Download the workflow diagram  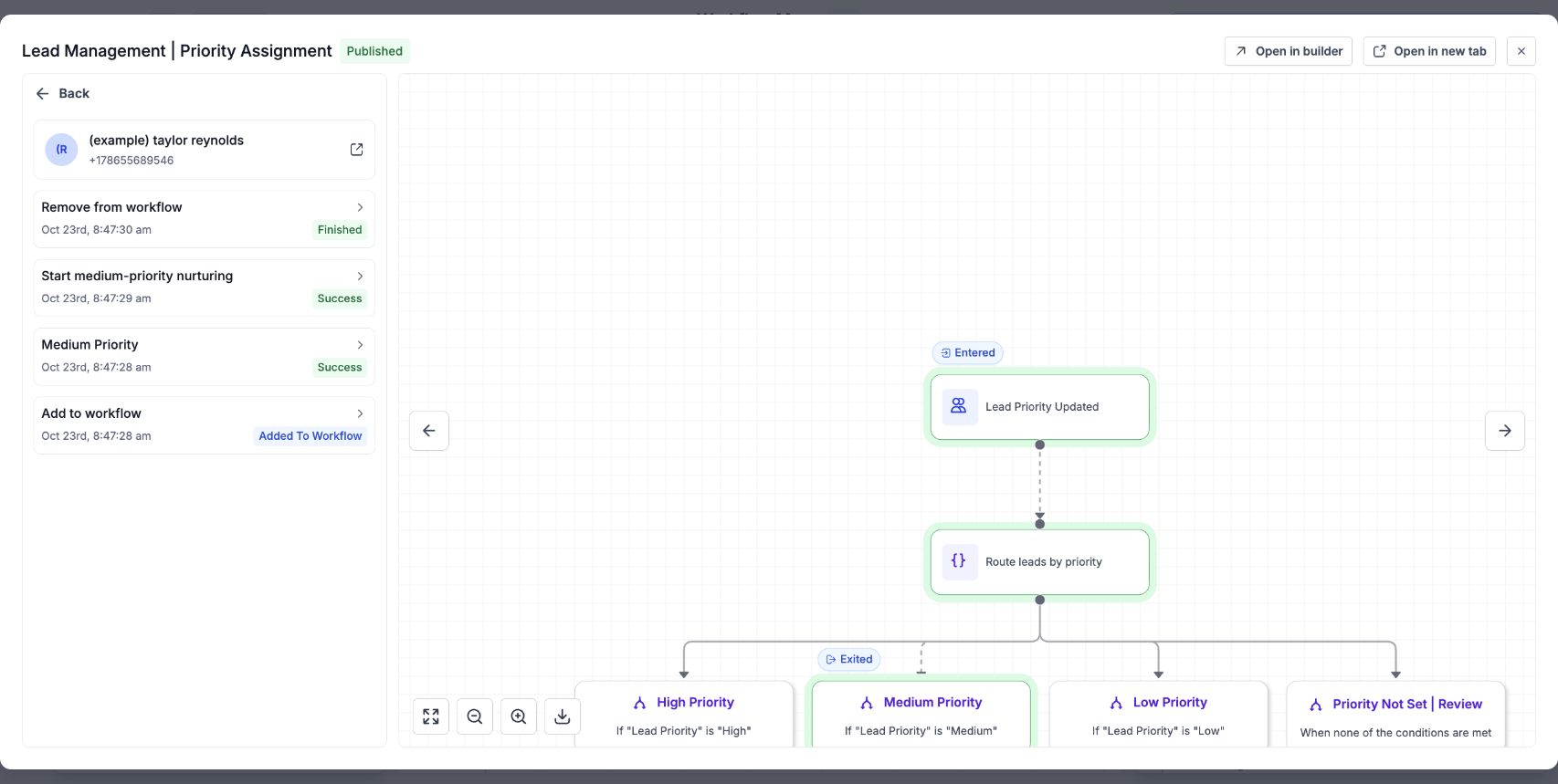563,716
